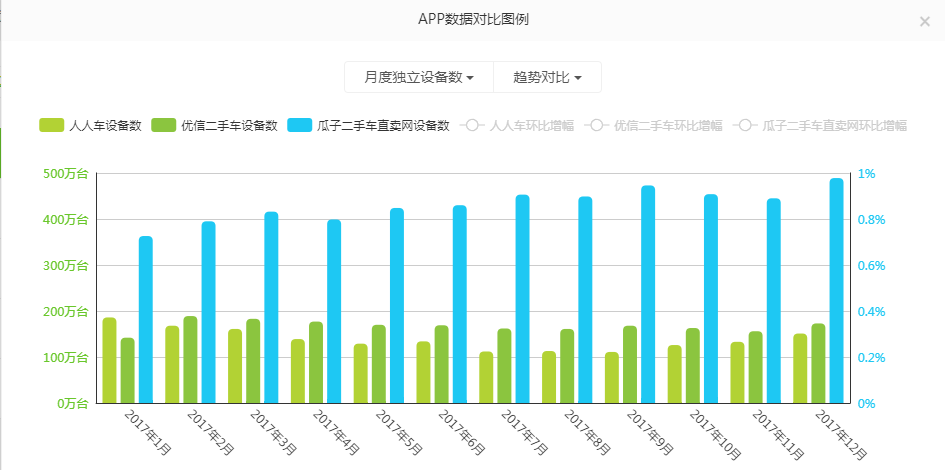Click 优信 green bar for 2017年6月

(x=442, y=364)
